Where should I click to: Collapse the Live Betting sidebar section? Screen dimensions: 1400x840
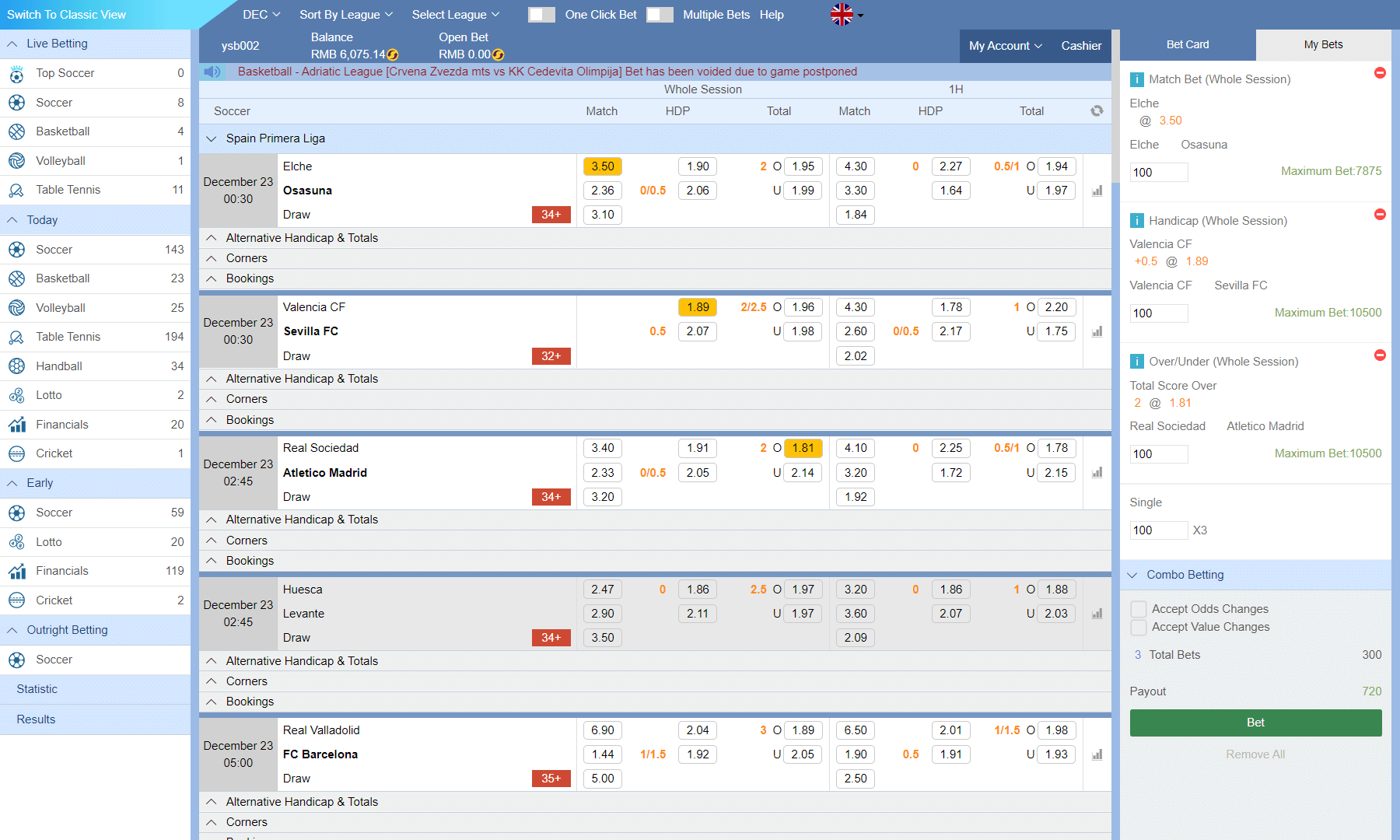point(12,44)
